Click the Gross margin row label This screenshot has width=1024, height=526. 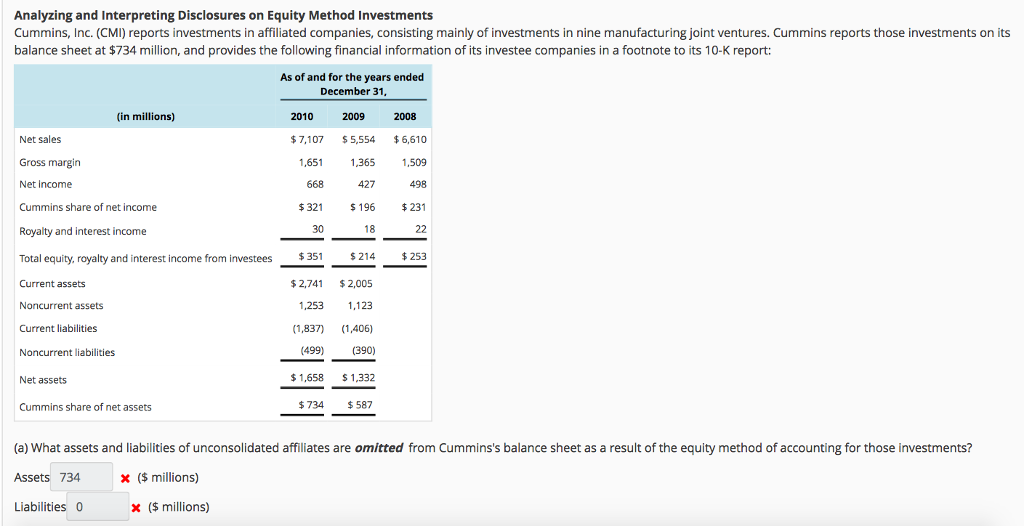(x=50, y=162)
